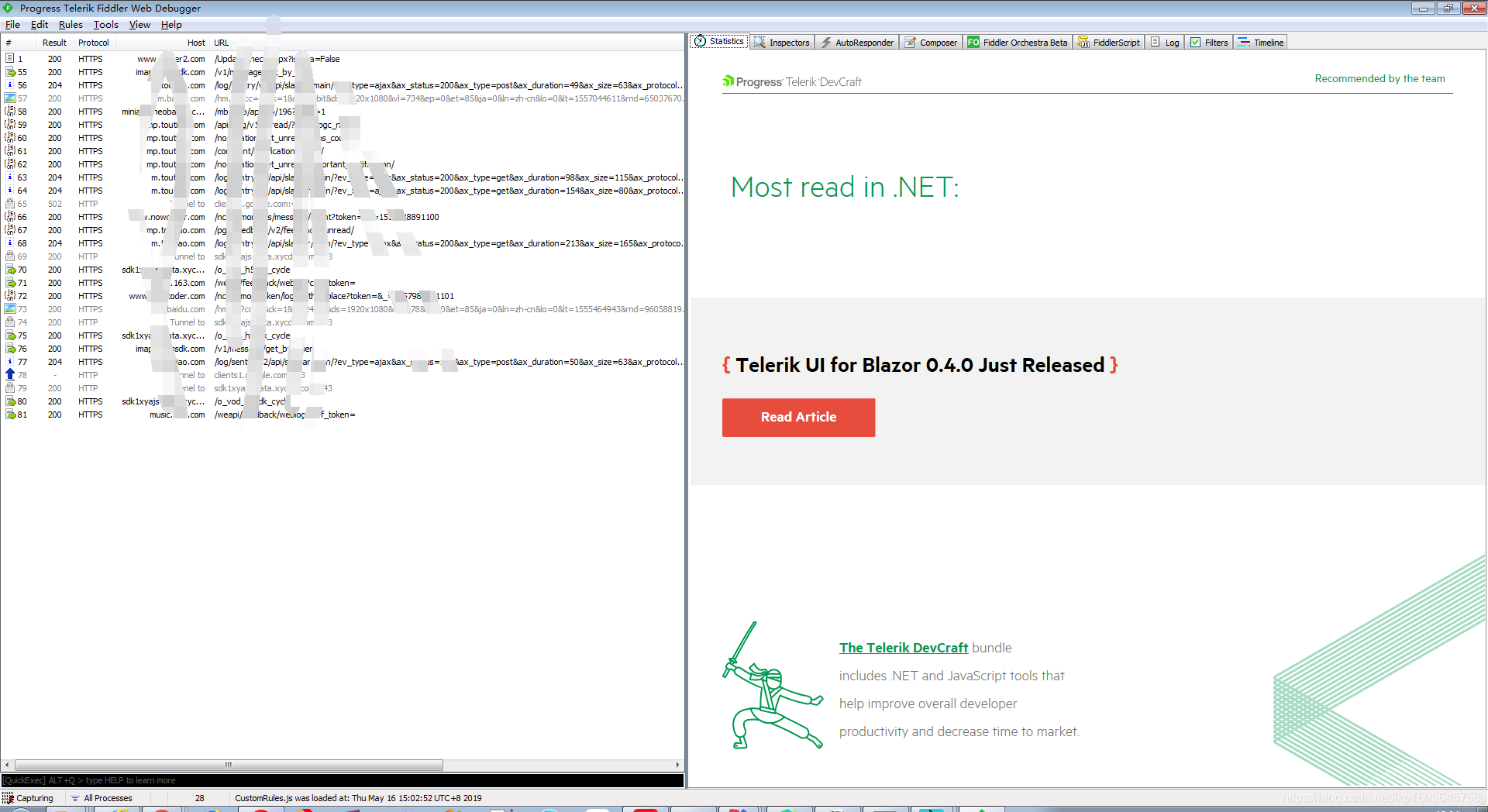Viewport: 1488px width, 812px height.
Task: Click the green arrow icon of session 55
Action: click(10, 72)
